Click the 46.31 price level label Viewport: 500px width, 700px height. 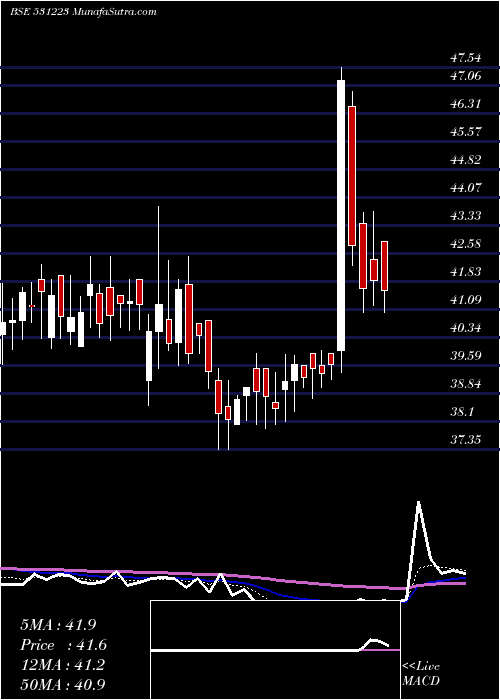pos(466,104)
